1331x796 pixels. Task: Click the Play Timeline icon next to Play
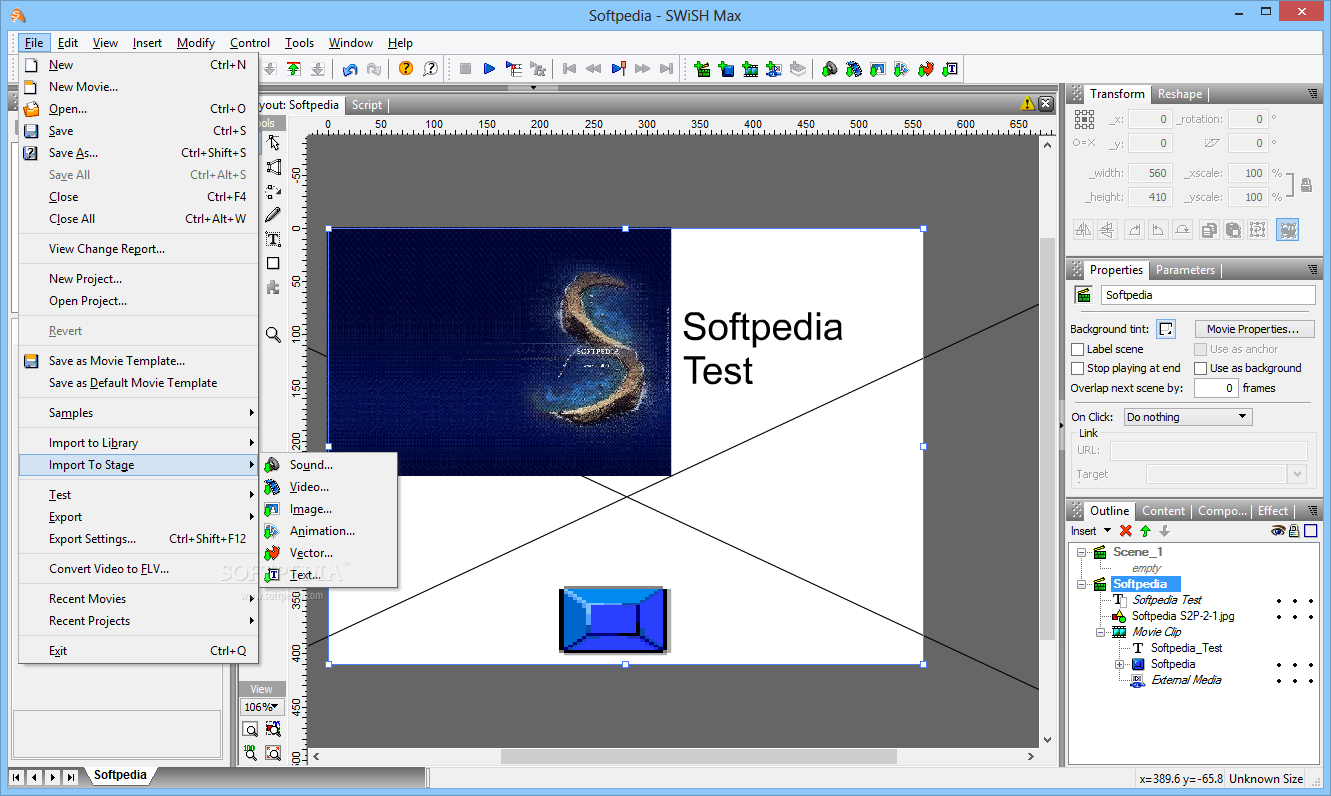(514, 69)
